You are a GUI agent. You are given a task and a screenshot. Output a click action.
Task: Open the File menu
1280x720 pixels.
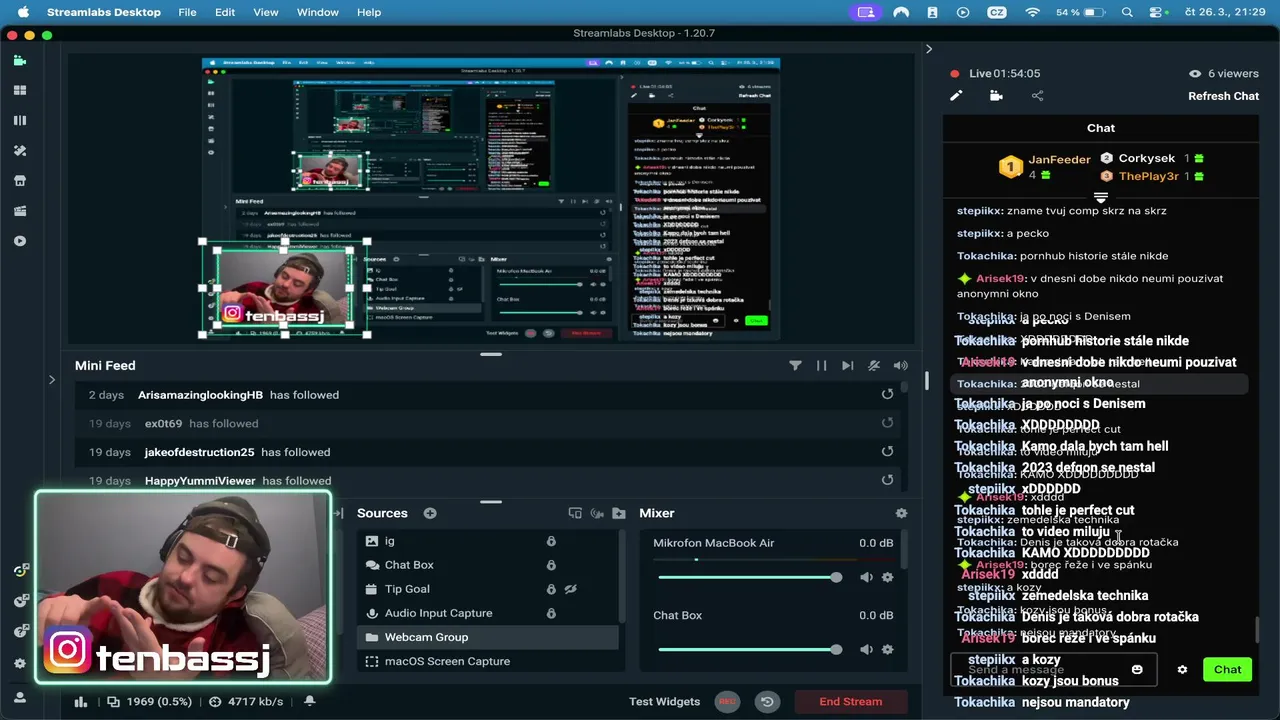pos(187,12)
